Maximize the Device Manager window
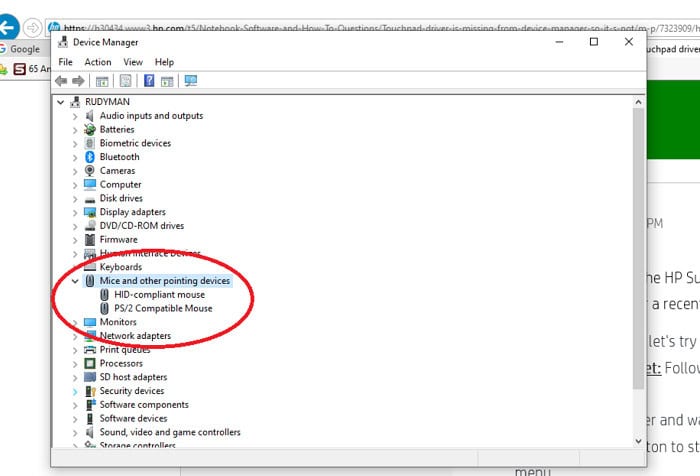This screenshot has width=700, height=476. pos(594,42)
